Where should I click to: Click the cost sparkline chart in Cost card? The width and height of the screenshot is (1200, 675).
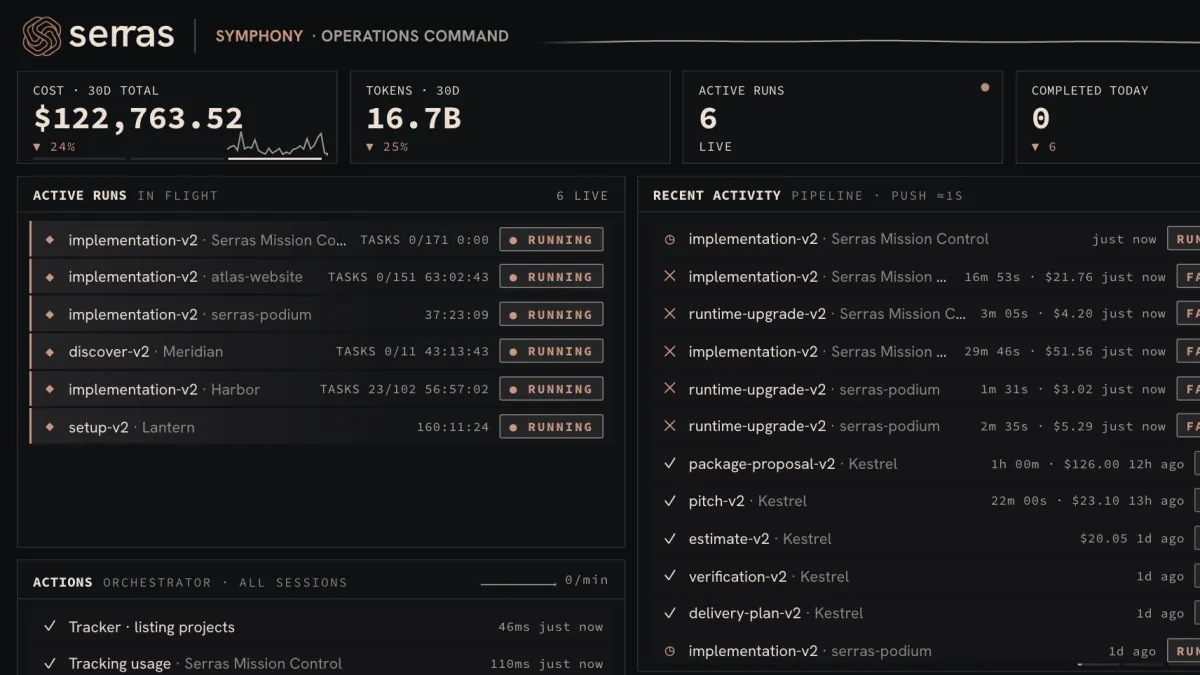[x=277, y=145]
